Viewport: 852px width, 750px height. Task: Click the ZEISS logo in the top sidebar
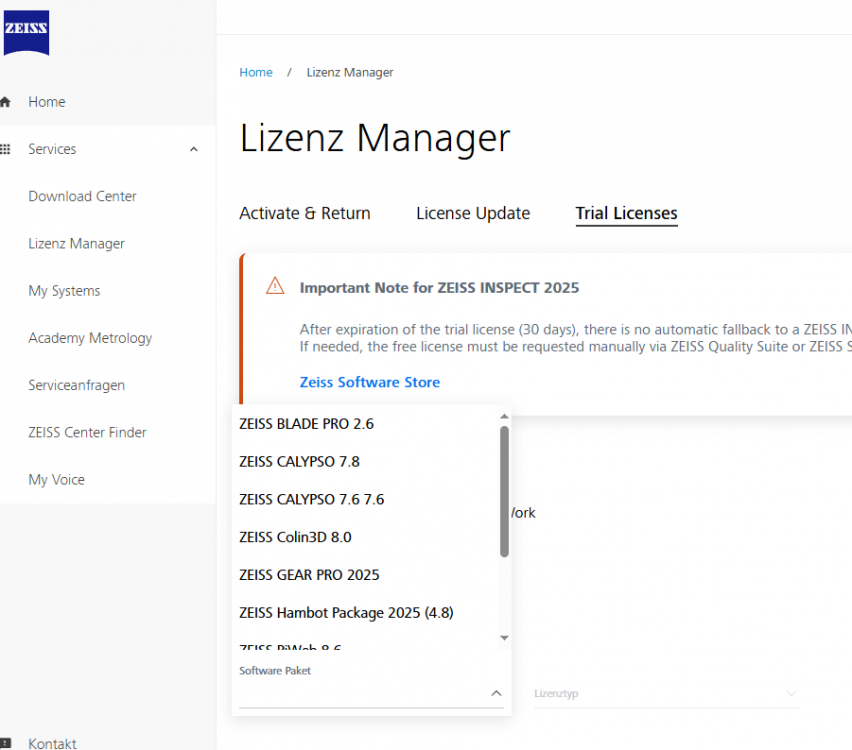pos(26,33)
